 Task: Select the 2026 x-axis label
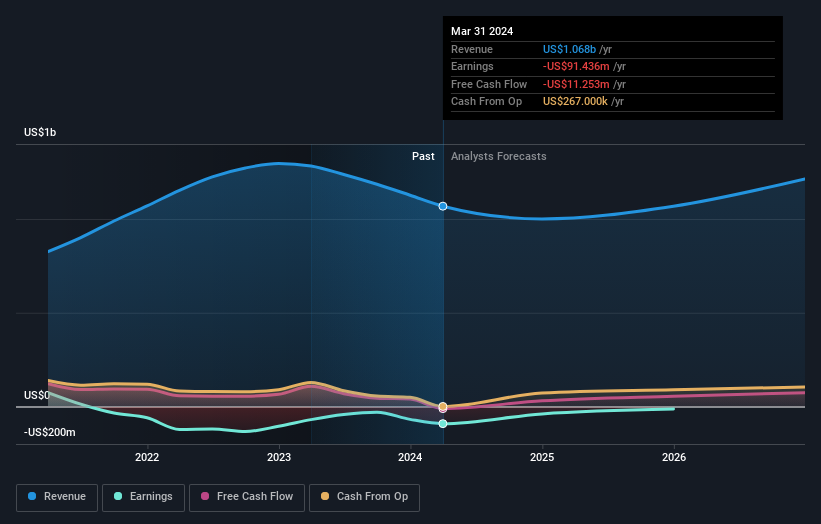click(674, 457)
